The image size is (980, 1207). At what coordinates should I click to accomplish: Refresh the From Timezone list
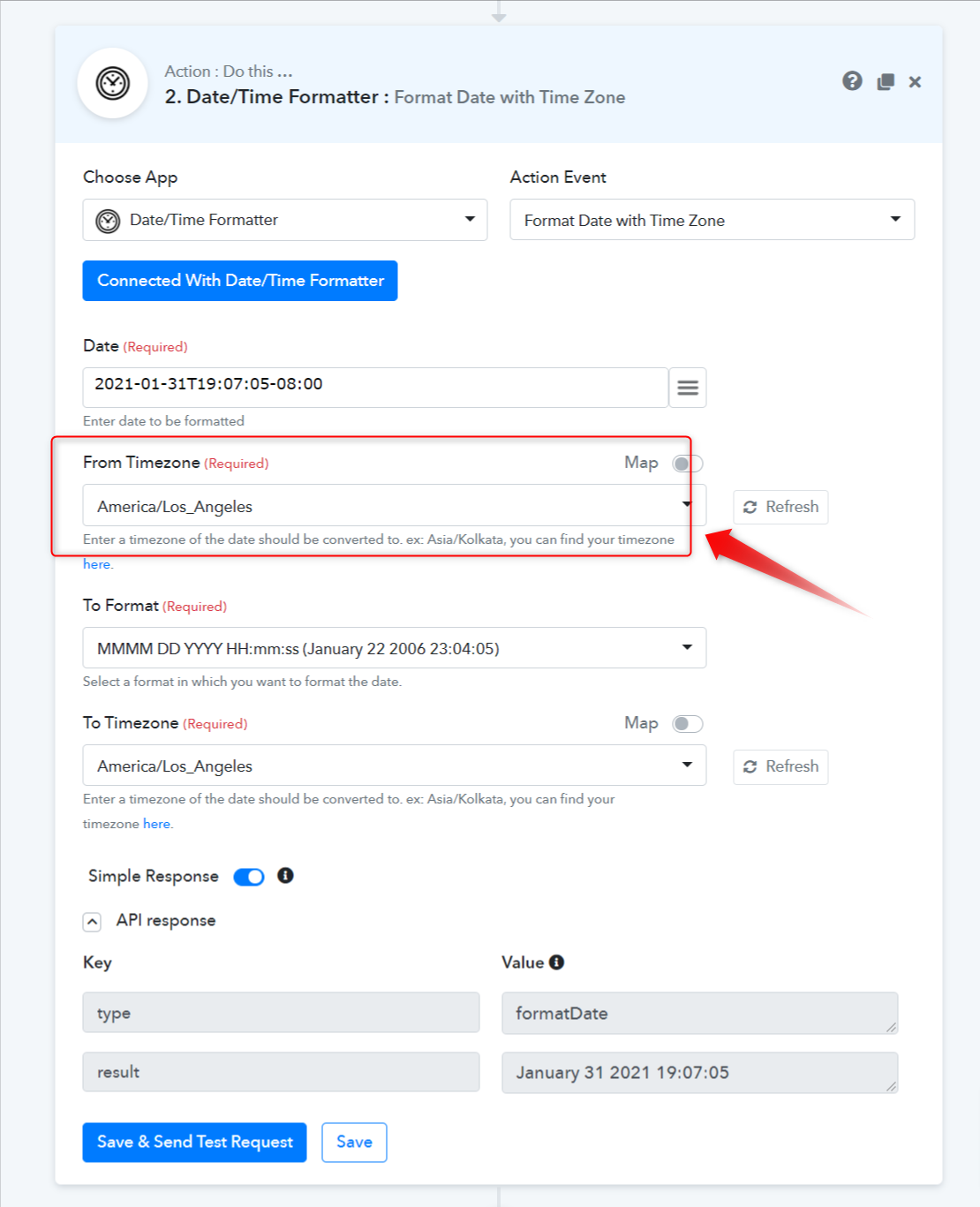(x=780, y=507)
